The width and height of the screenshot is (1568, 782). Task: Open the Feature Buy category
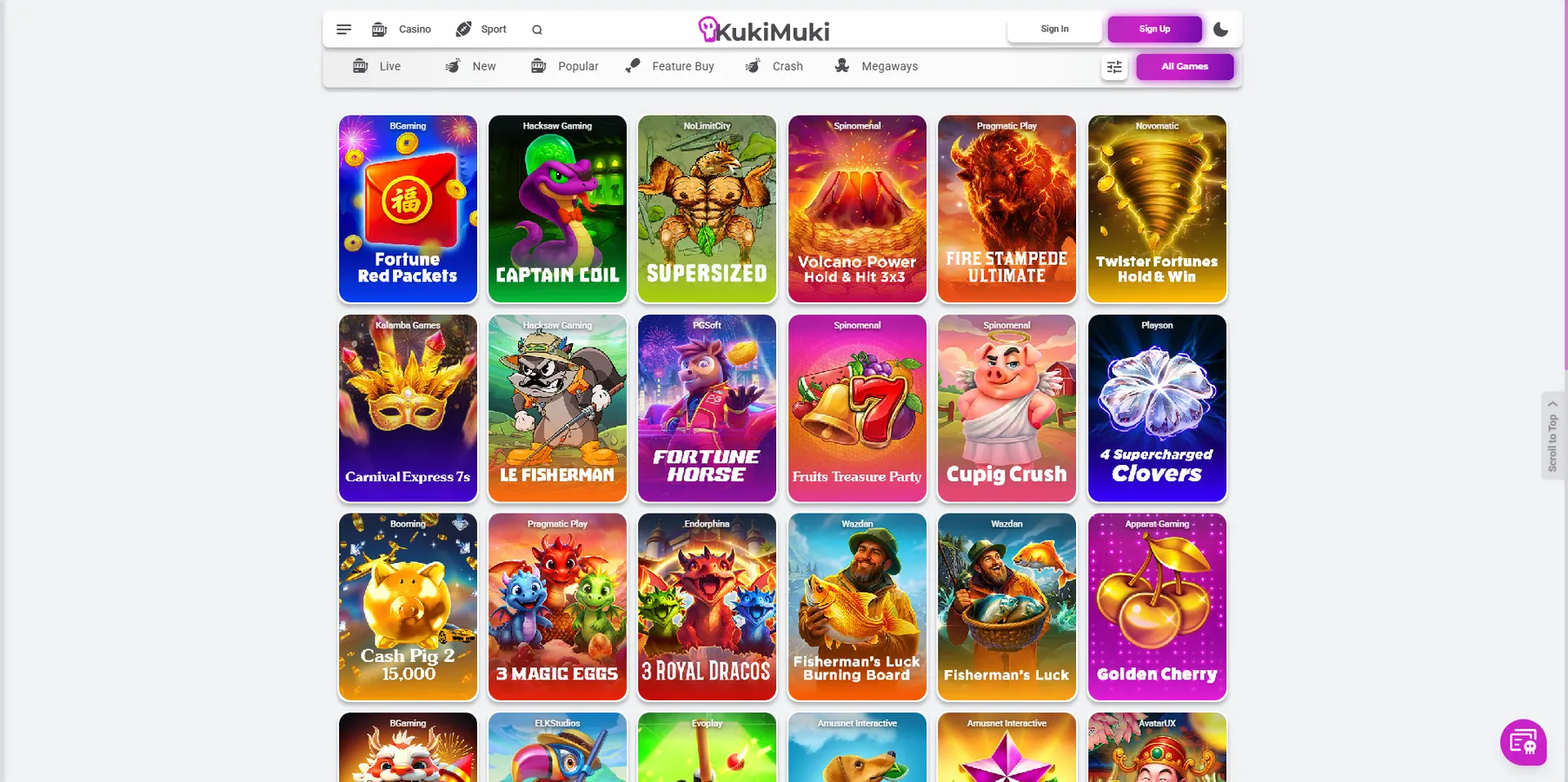tap(670, 66)
